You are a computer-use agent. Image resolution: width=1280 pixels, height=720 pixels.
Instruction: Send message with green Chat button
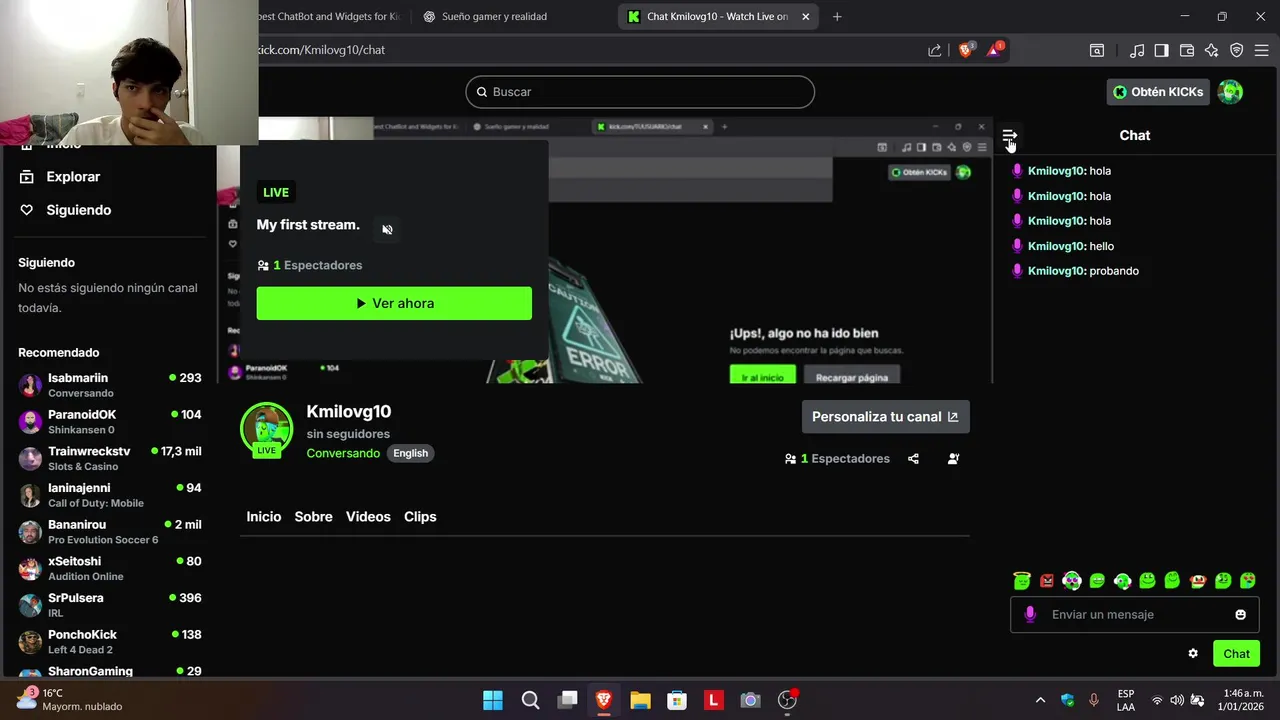(x=1236, y=654)
